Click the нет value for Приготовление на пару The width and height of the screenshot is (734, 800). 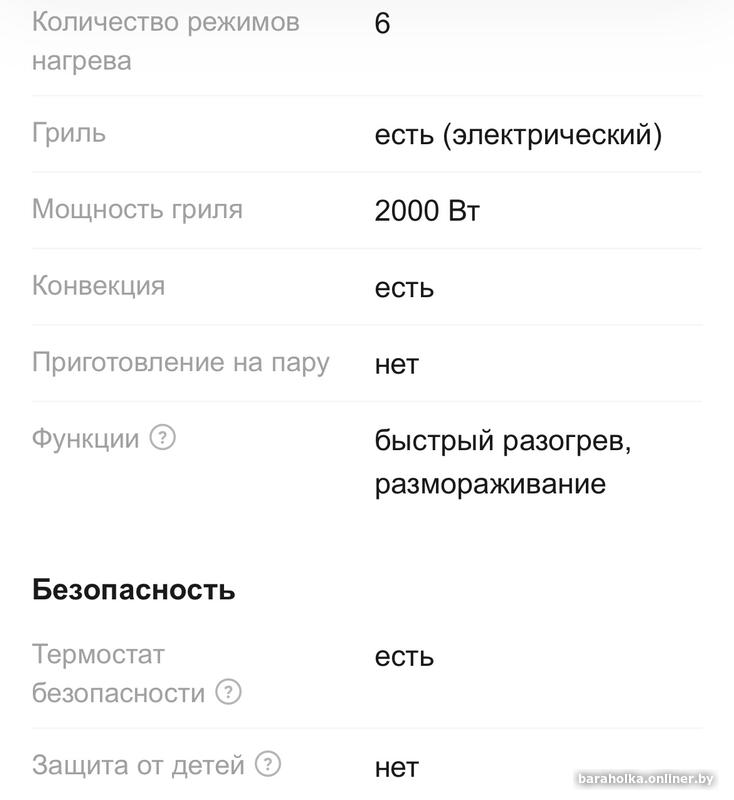[x=396, y=364]
